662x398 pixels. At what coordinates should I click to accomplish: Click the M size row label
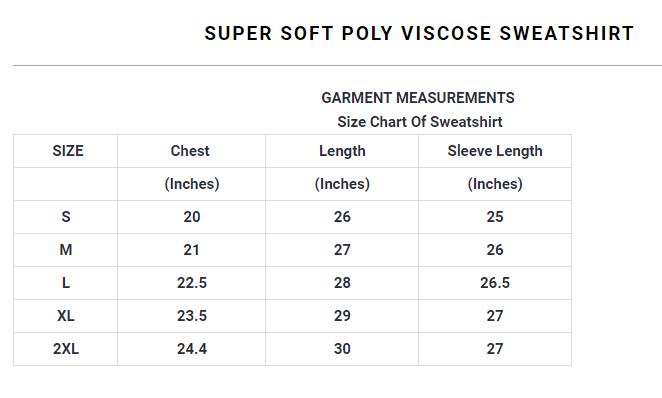(66, 250)
